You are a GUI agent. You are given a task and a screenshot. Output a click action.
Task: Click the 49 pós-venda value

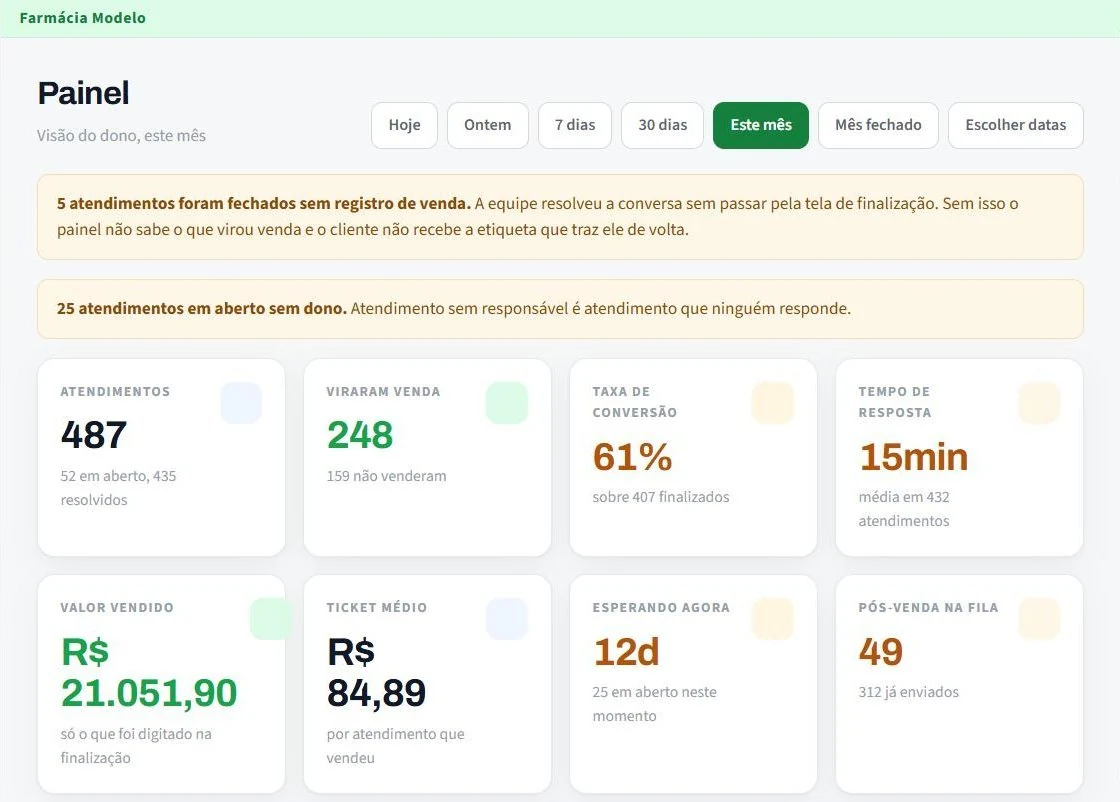881,651
